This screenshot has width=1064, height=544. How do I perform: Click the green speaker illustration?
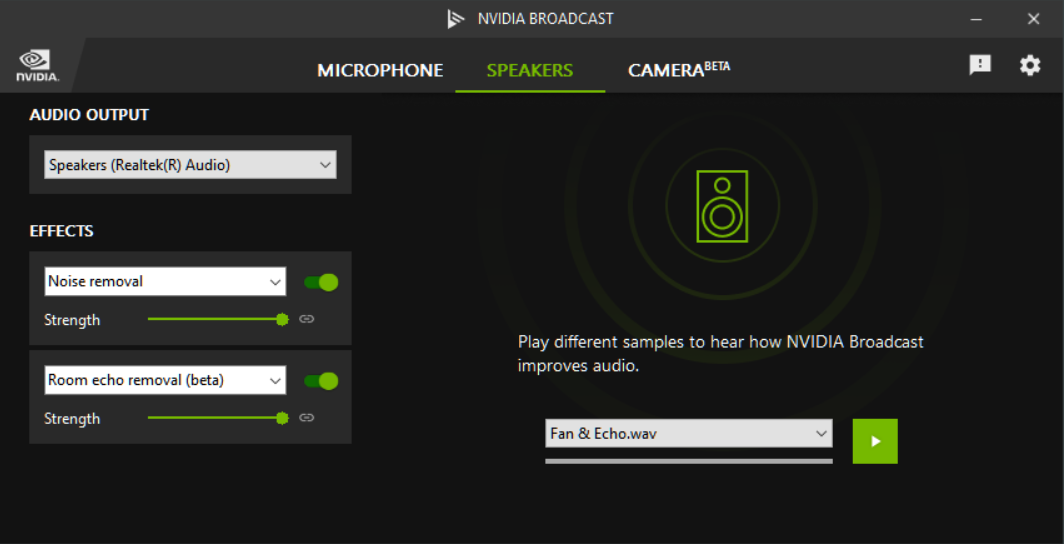(722, 206)
